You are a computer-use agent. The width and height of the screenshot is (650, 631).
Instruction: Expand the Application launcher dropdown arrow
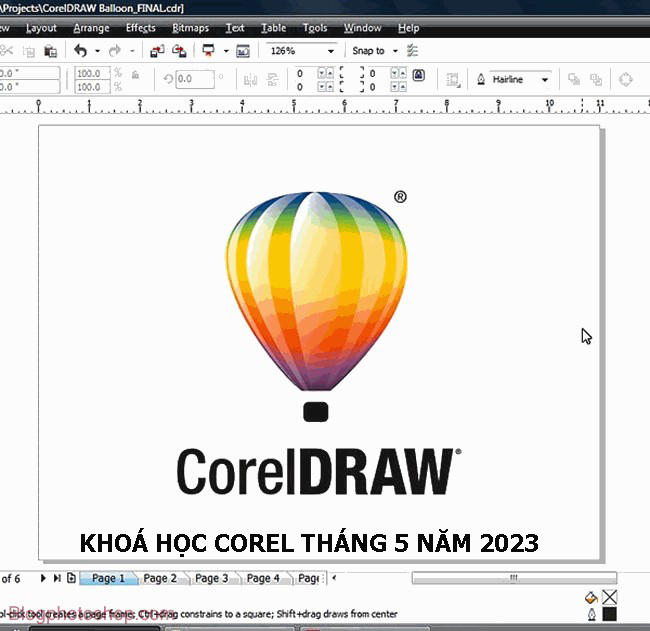(x=226, y=51)
